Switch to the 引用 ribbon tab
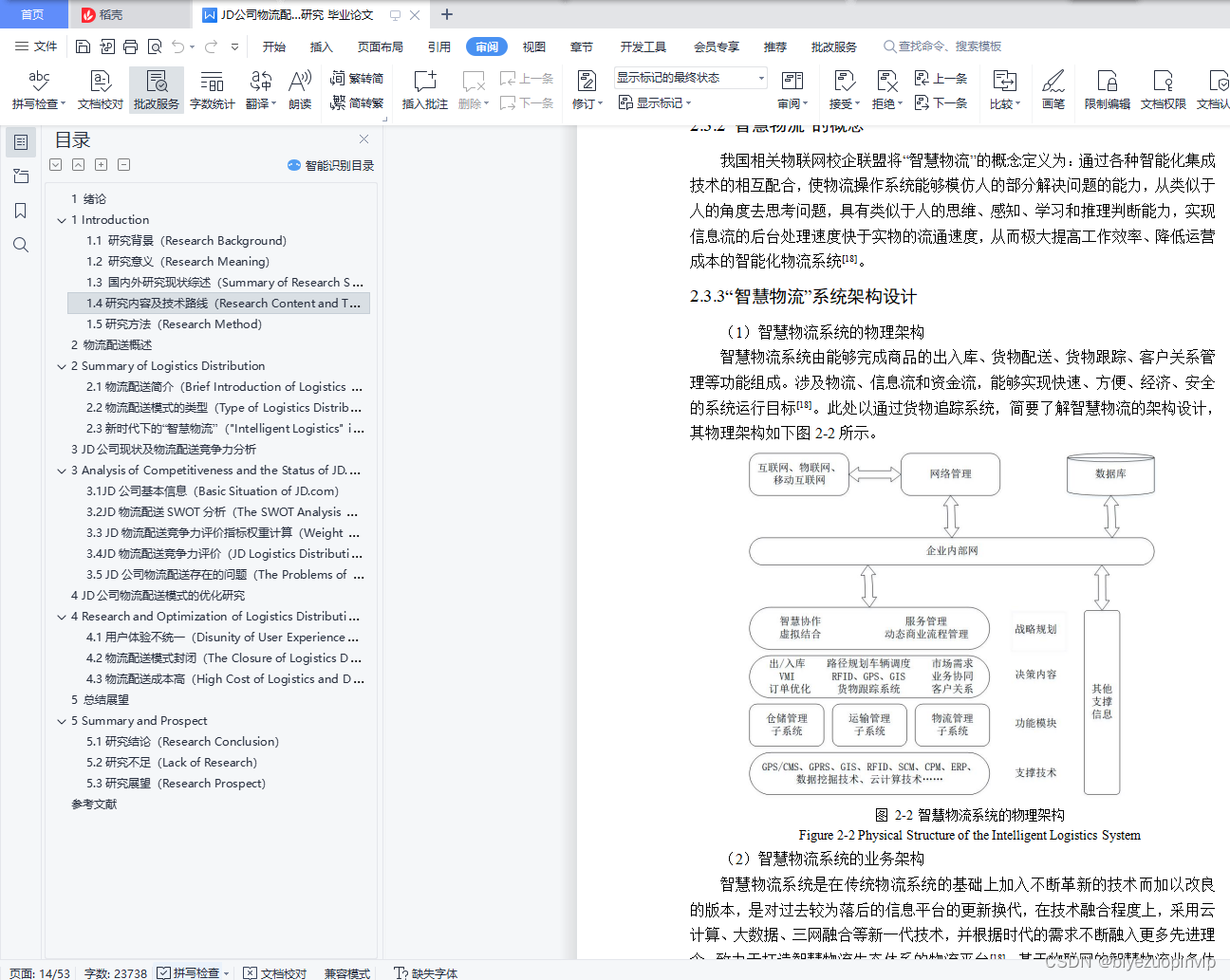The height and width of the screenshot is (980, 1230). pos(439,46)
